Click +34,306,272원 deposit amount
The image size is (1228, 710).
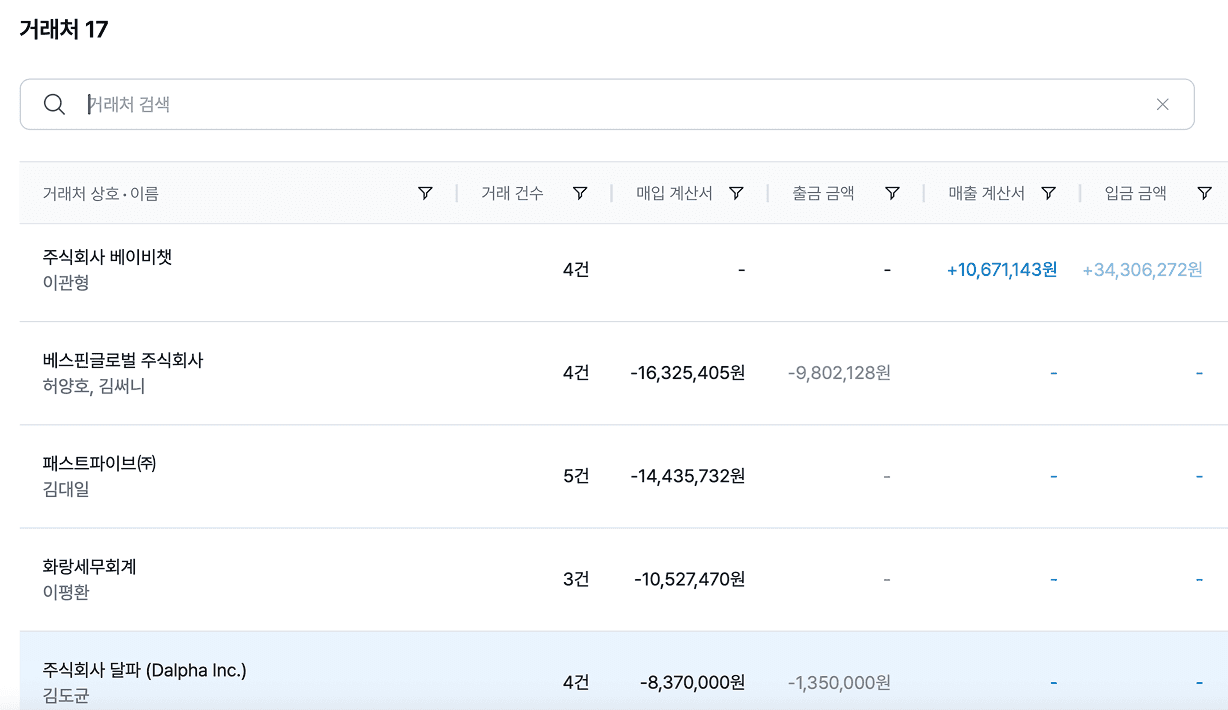[x=1142, y=270]
